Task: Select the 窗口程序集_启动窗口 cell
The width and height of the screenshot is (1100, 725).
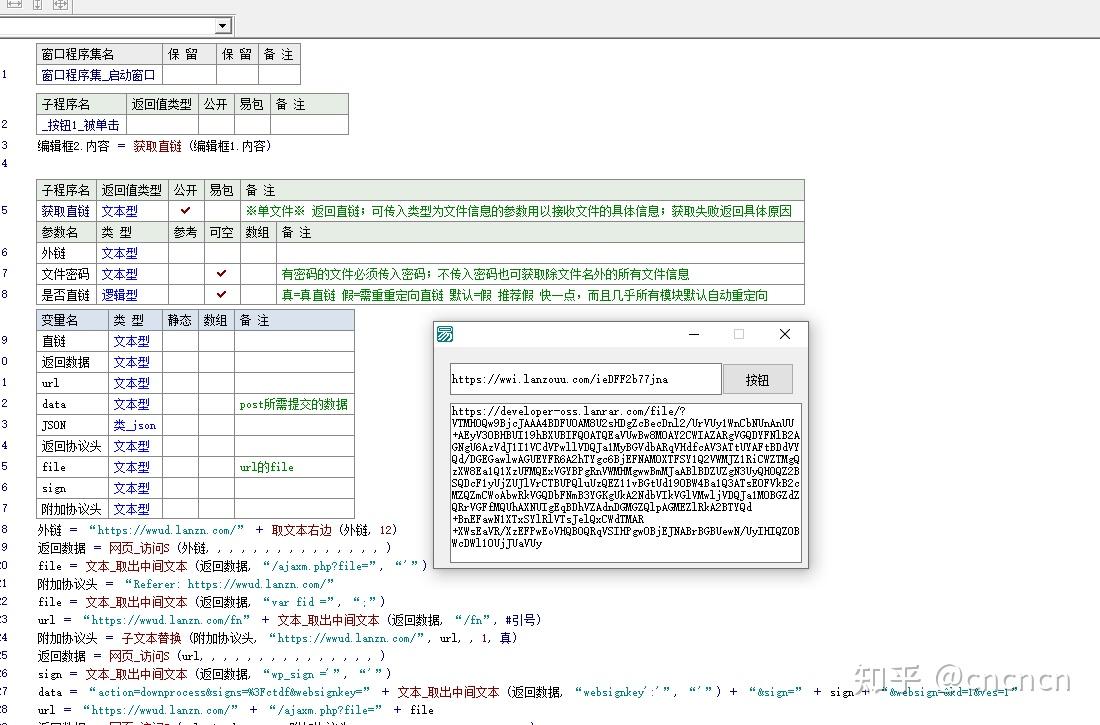Action: [96, 75]
